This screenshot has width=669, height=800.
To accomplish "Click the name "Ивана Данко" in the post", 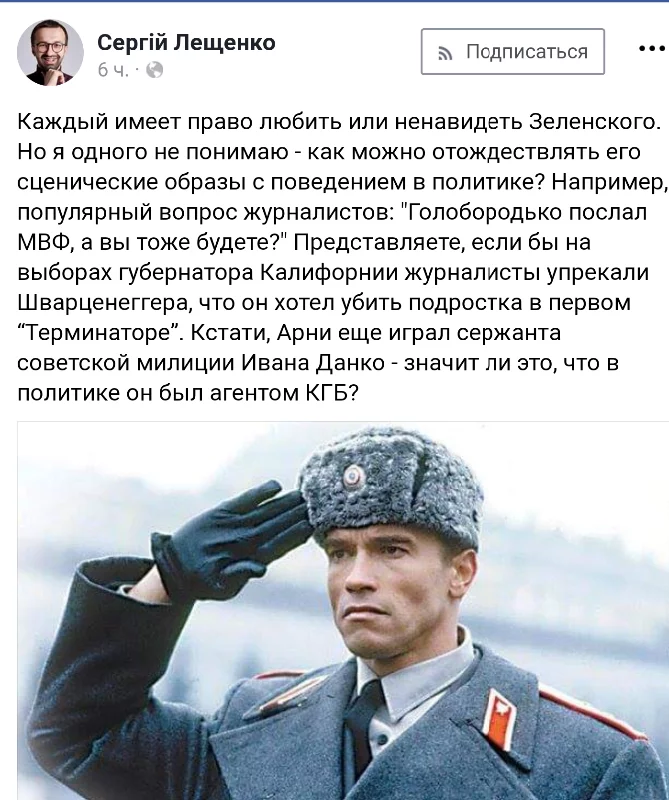I will pos(312,363).
